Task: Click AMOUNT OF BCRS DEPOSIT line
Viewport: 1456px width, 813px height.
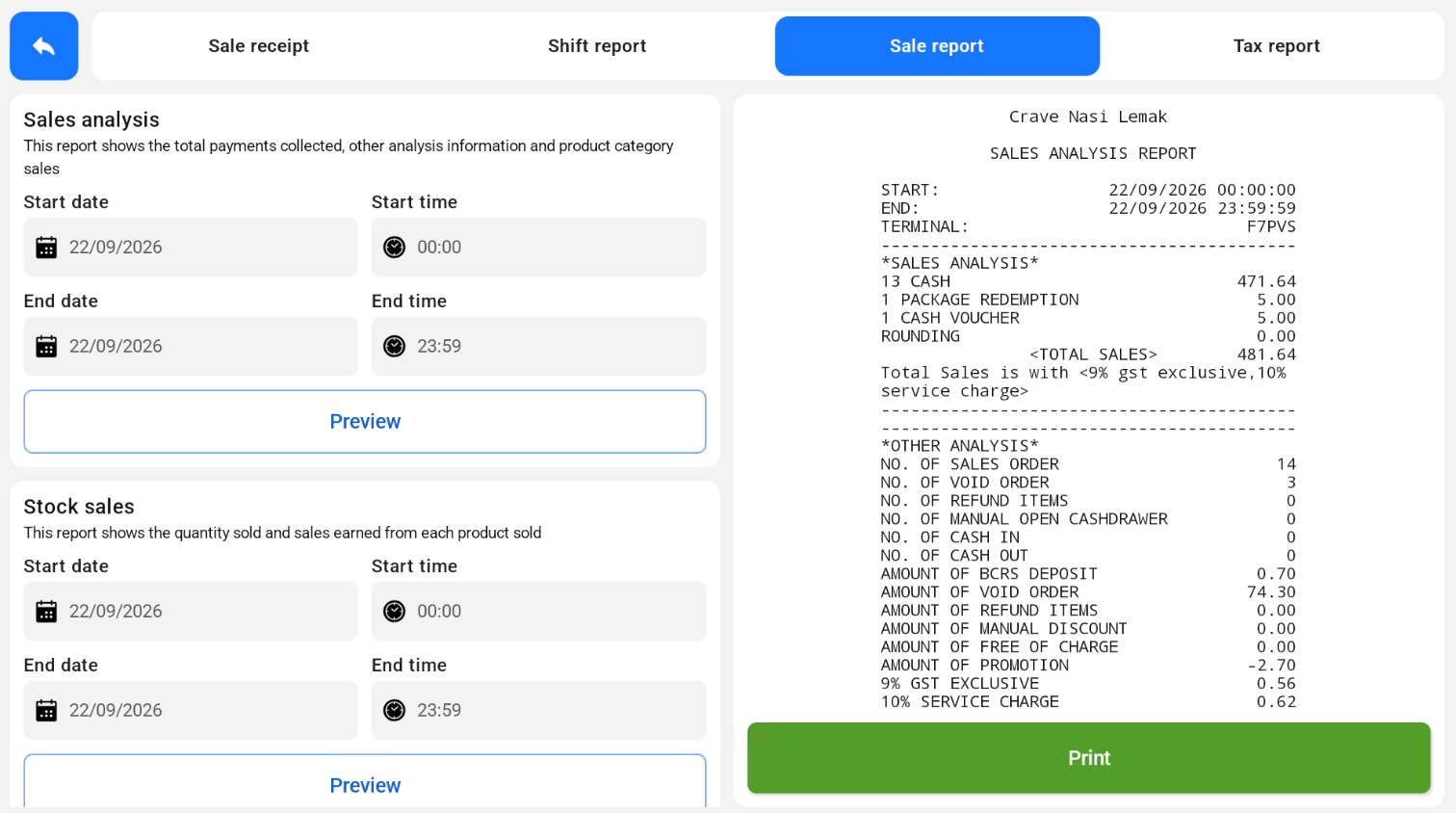Action: coord(1088,574)
